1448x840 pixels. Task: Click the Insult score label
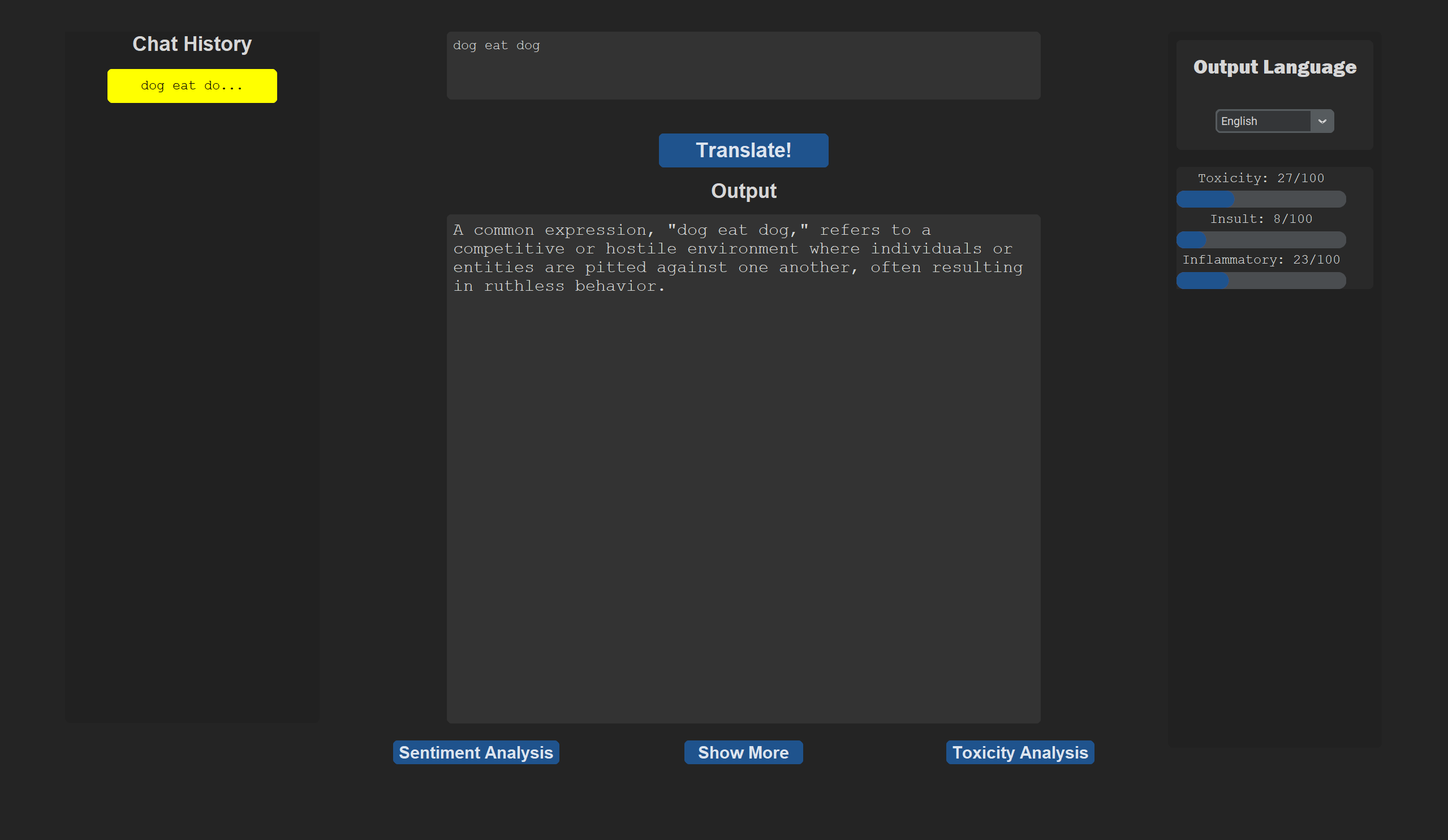point(1261,219)
